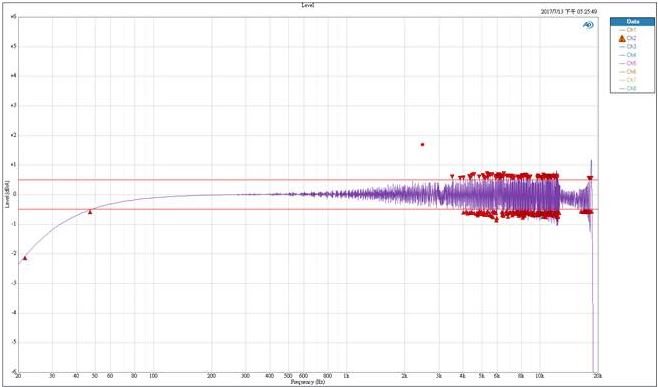Click the timestamp above the graph
The image size is (658, 387).
[569, 12]
